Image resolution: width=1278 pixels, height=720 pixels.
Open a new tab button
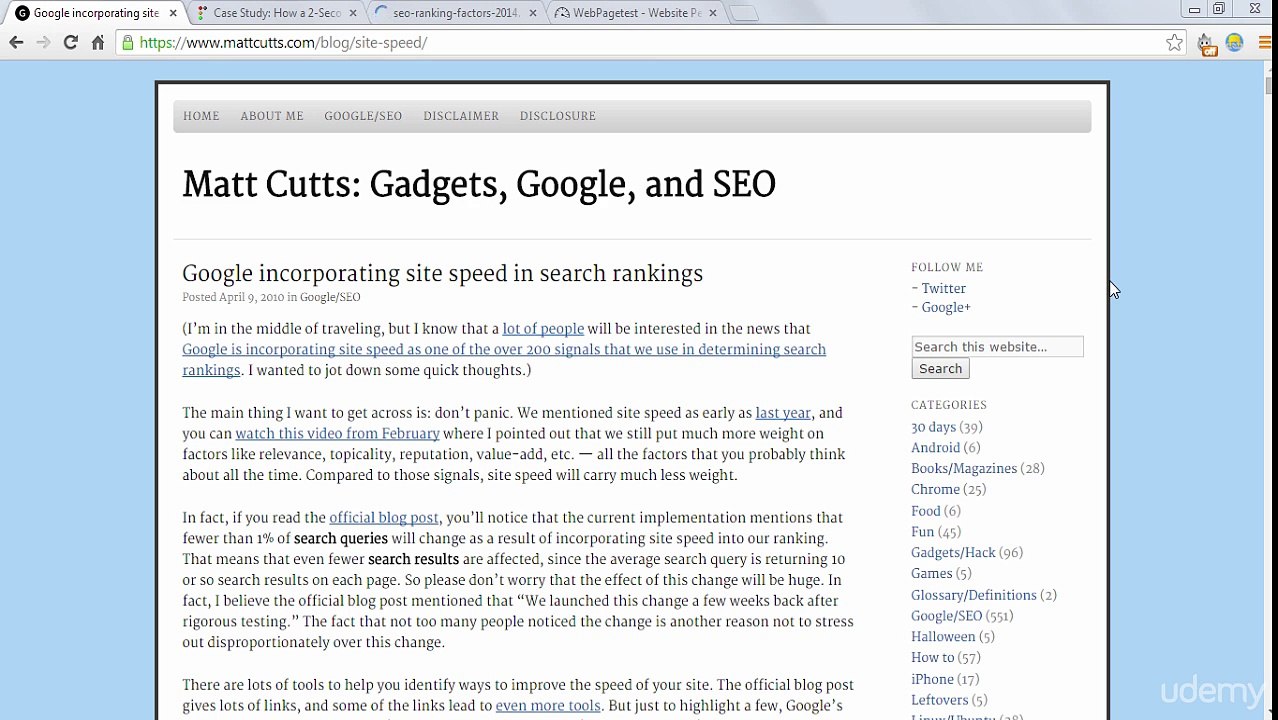743,13
